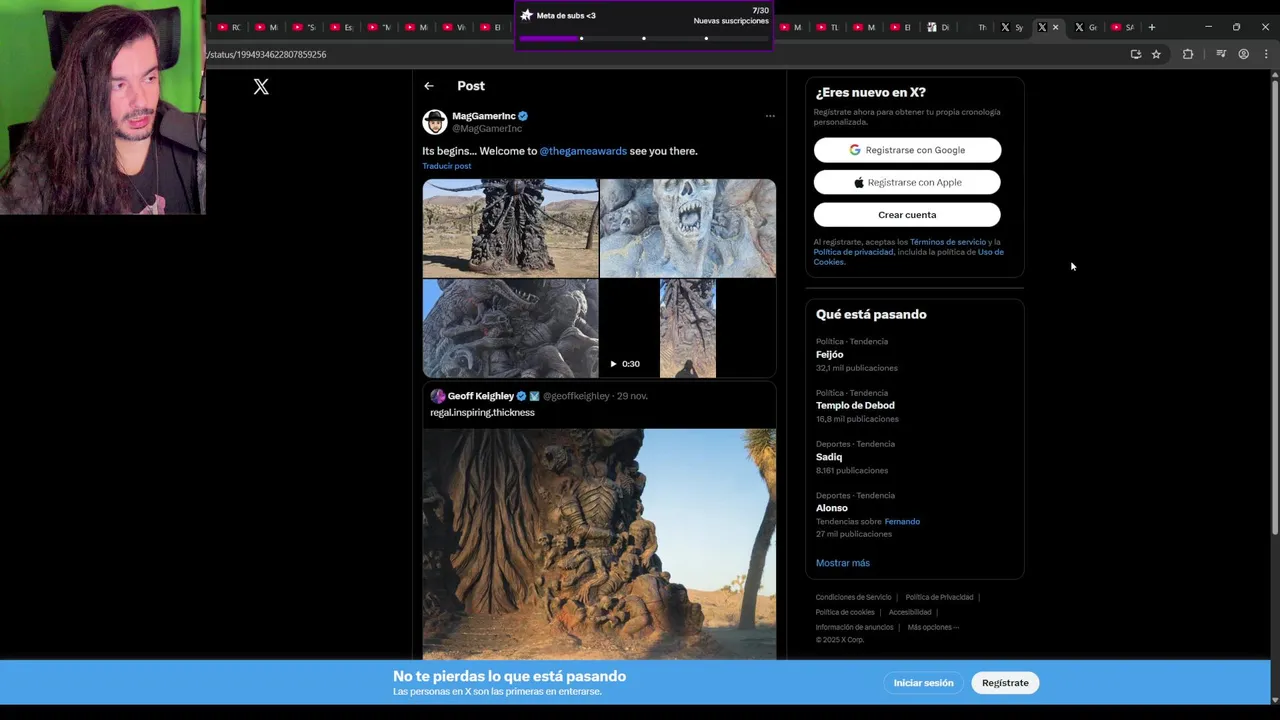This screenshot has width=1280, height=720.
Task: Go back using the Post arrow
Action: pos(429,86)
